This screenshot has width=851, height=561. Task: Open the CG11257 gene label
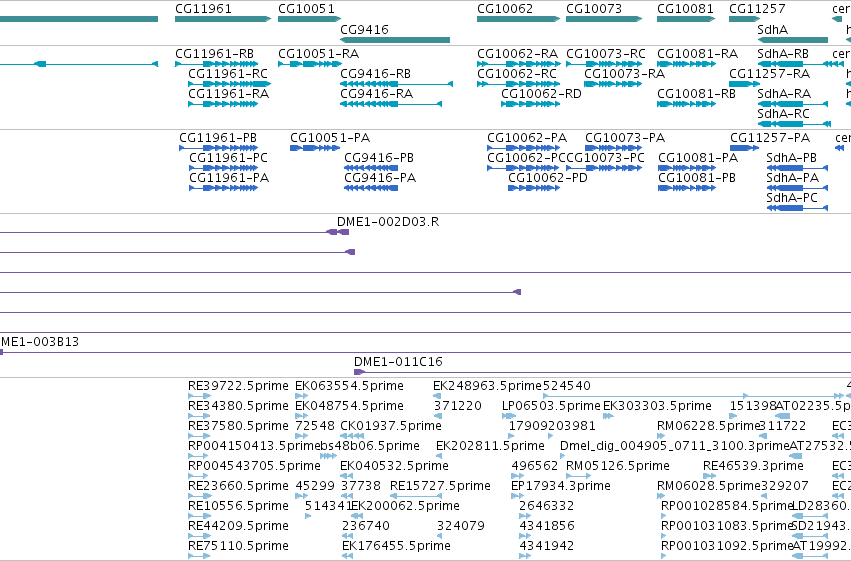coord(757,9)
